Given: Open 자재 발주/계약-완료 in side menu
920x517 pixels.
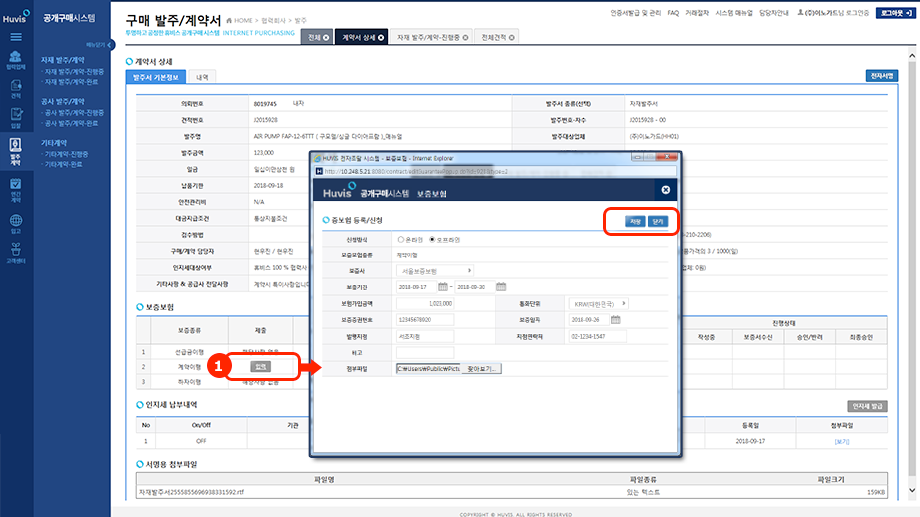Looking at the screenshot, I should pos(71,82).
